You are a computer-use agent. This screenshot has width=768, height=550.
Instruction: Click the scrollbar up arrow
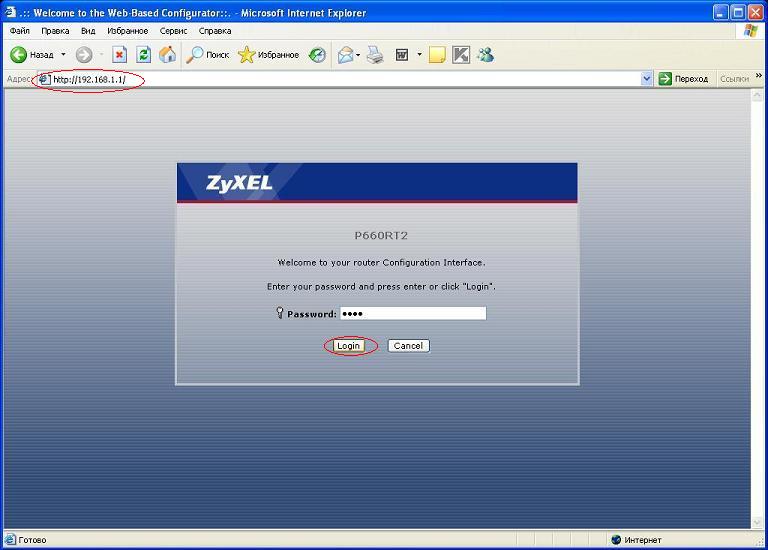(x=757, y=95)
